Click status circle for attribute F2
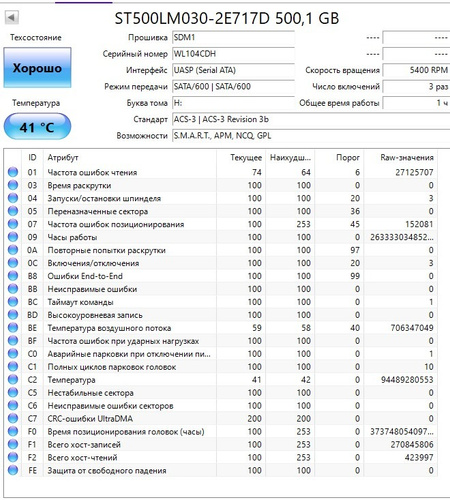Image resolution: width=450 pixels, height=500 pixels. pyautogui.click(x=13, y=457)
